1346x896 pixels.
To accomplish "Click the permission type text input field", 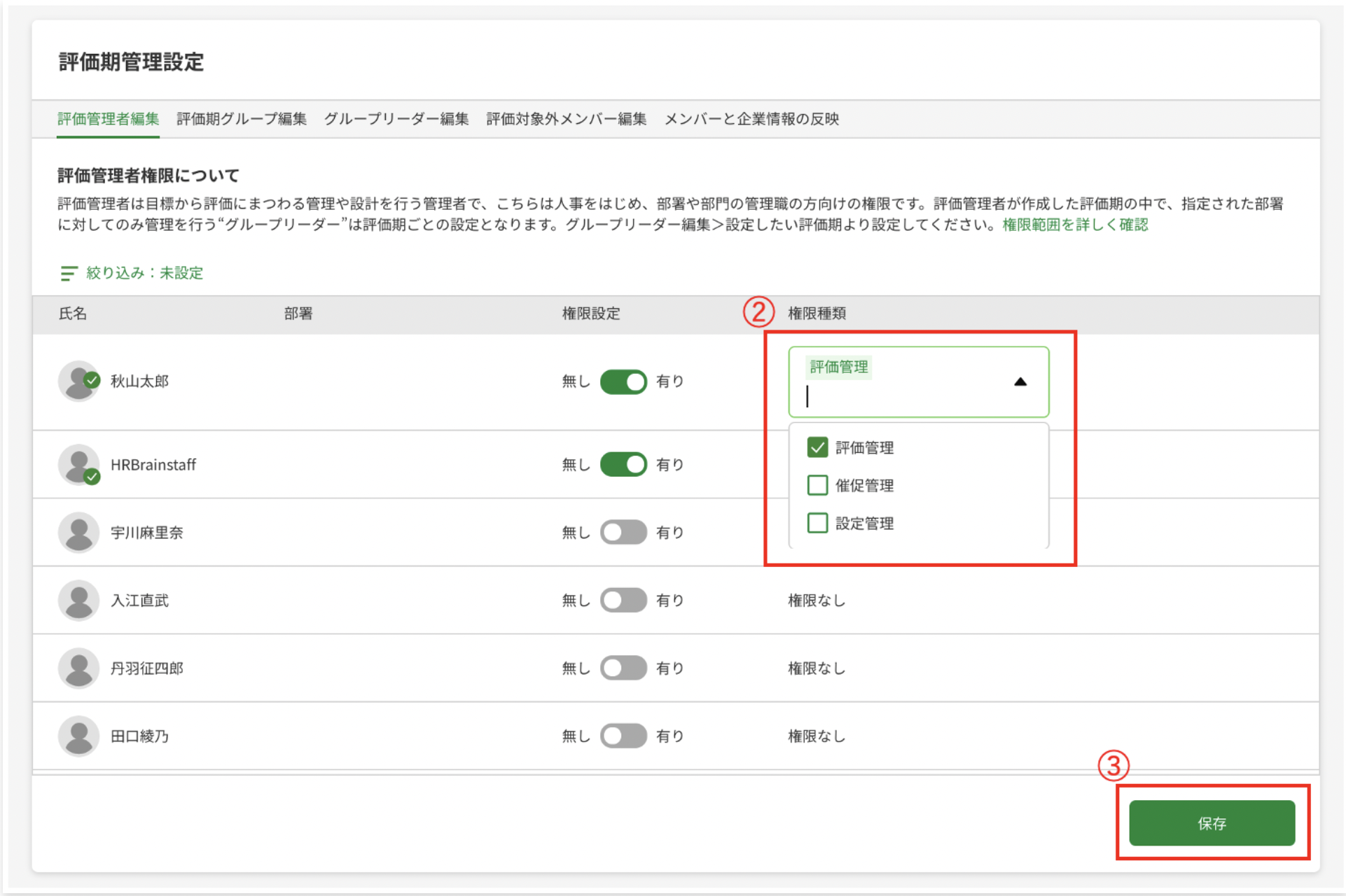I will 903,397.
